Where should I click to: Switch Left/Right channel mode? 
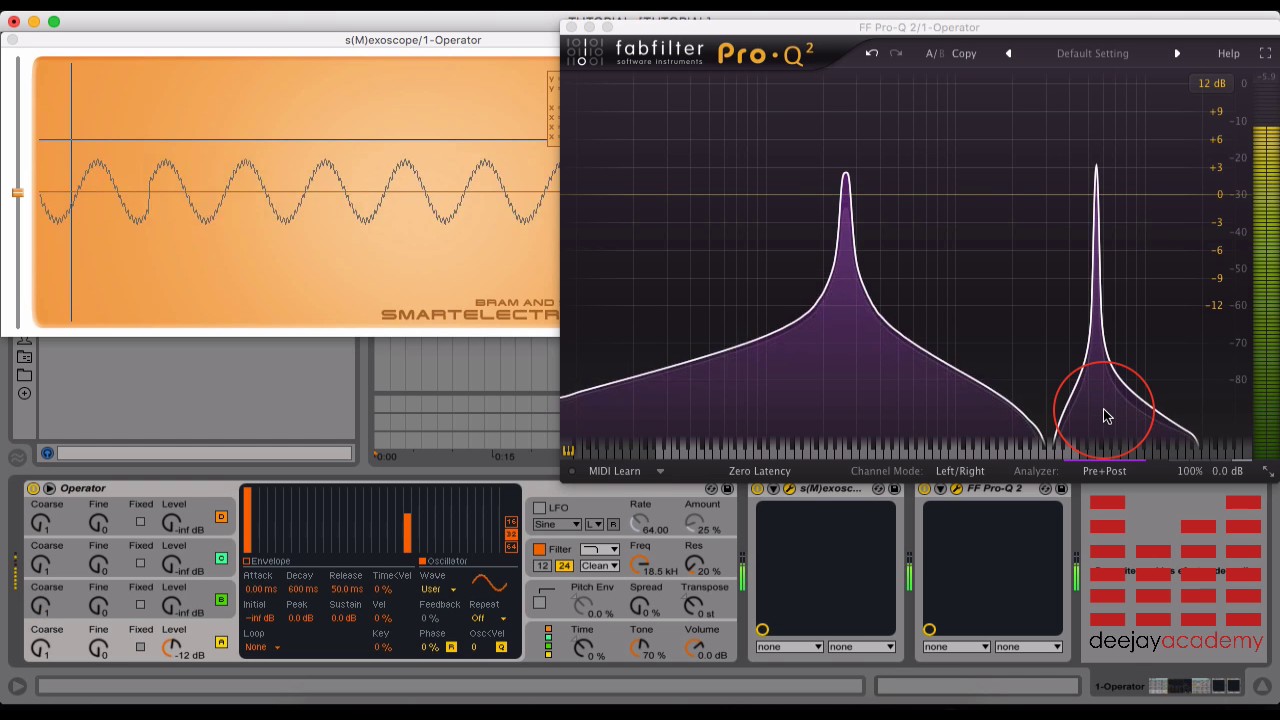click(x=959, y=471)
